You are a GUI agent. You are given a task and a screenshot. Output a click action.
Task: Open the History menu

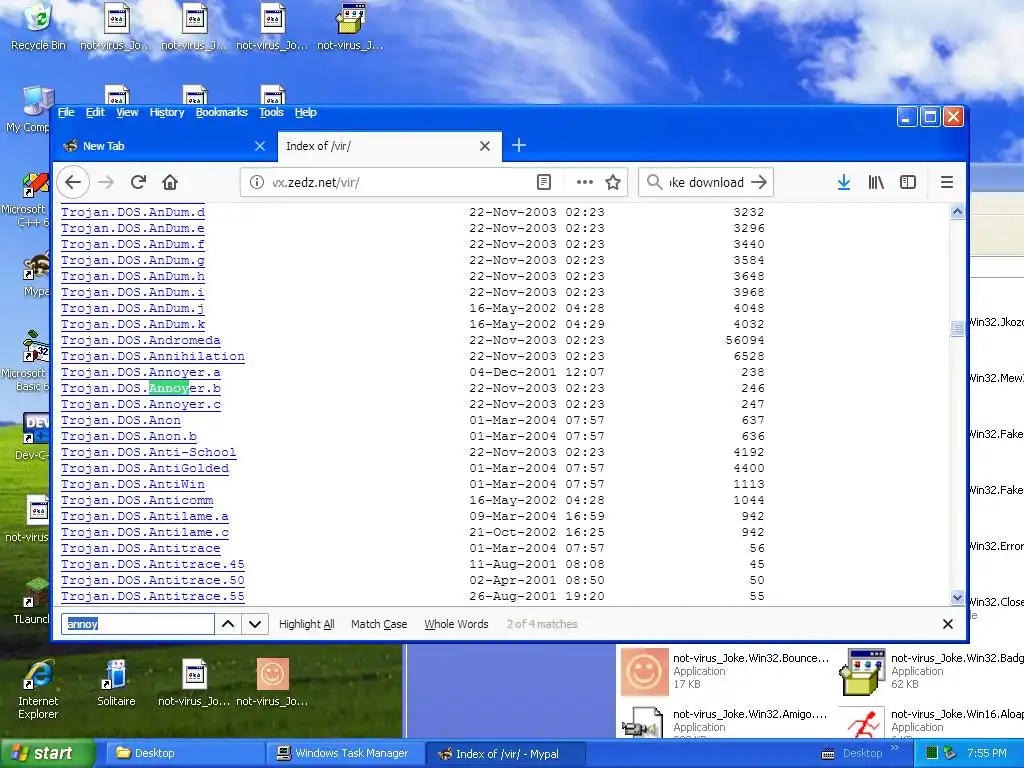(167, 112)
